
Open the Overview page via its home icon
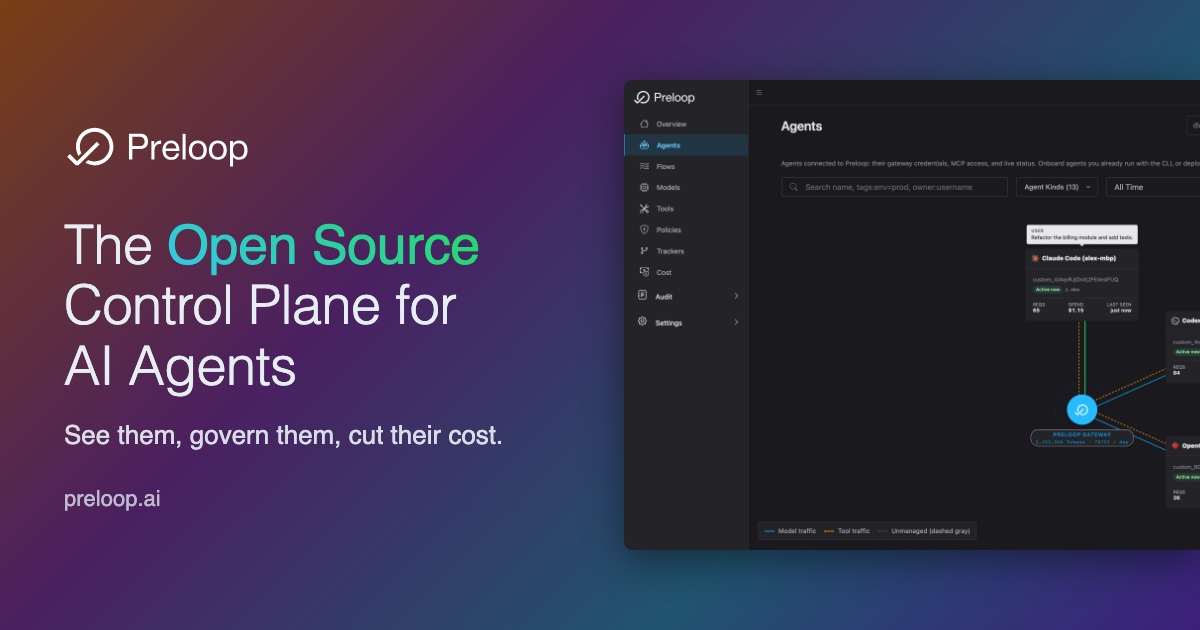(644, 124)
